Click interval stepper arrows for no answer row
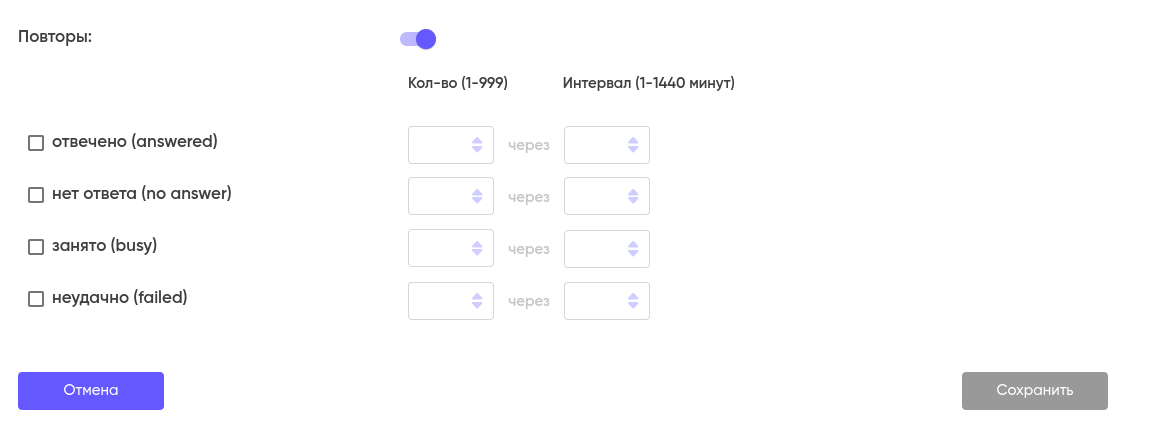This screenshot has height=445, width=1171. point(633,196)
